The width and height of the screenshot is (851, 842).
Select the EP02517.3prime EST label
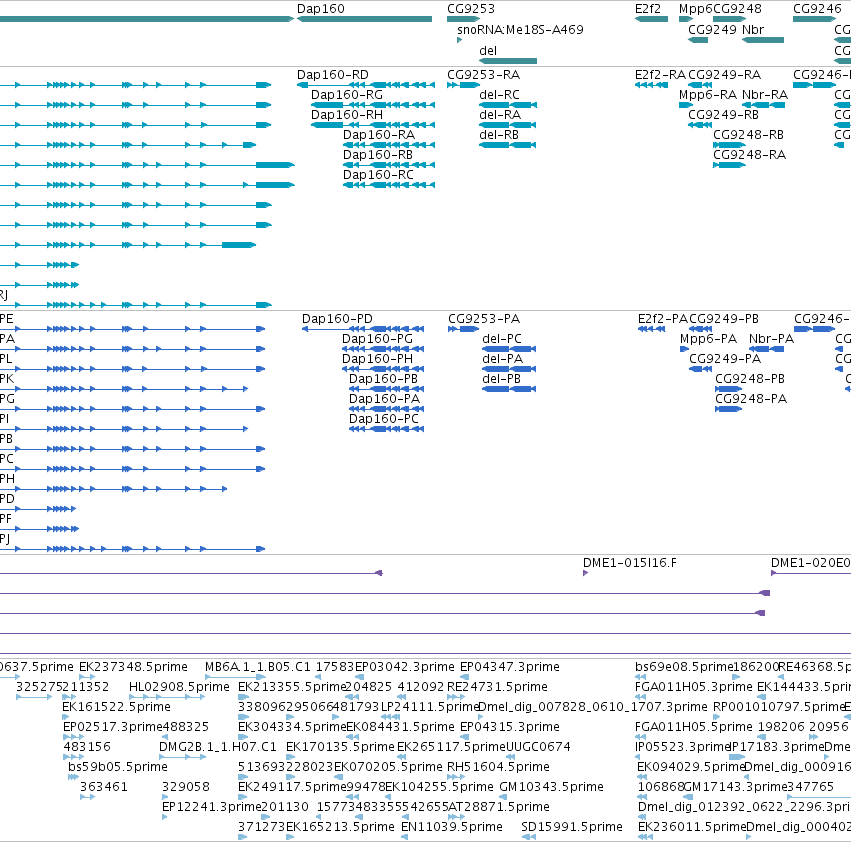pyautogui.click(x=112, y=727)
